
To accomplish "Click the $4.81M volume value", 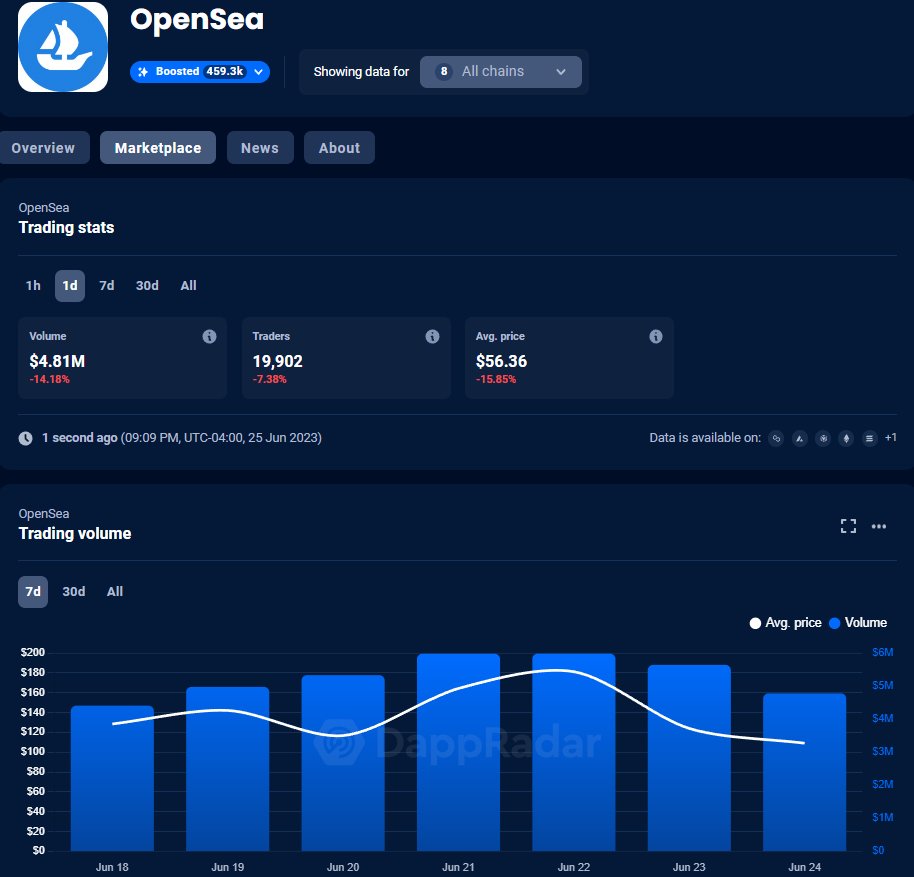I will (x=57, y=361).
